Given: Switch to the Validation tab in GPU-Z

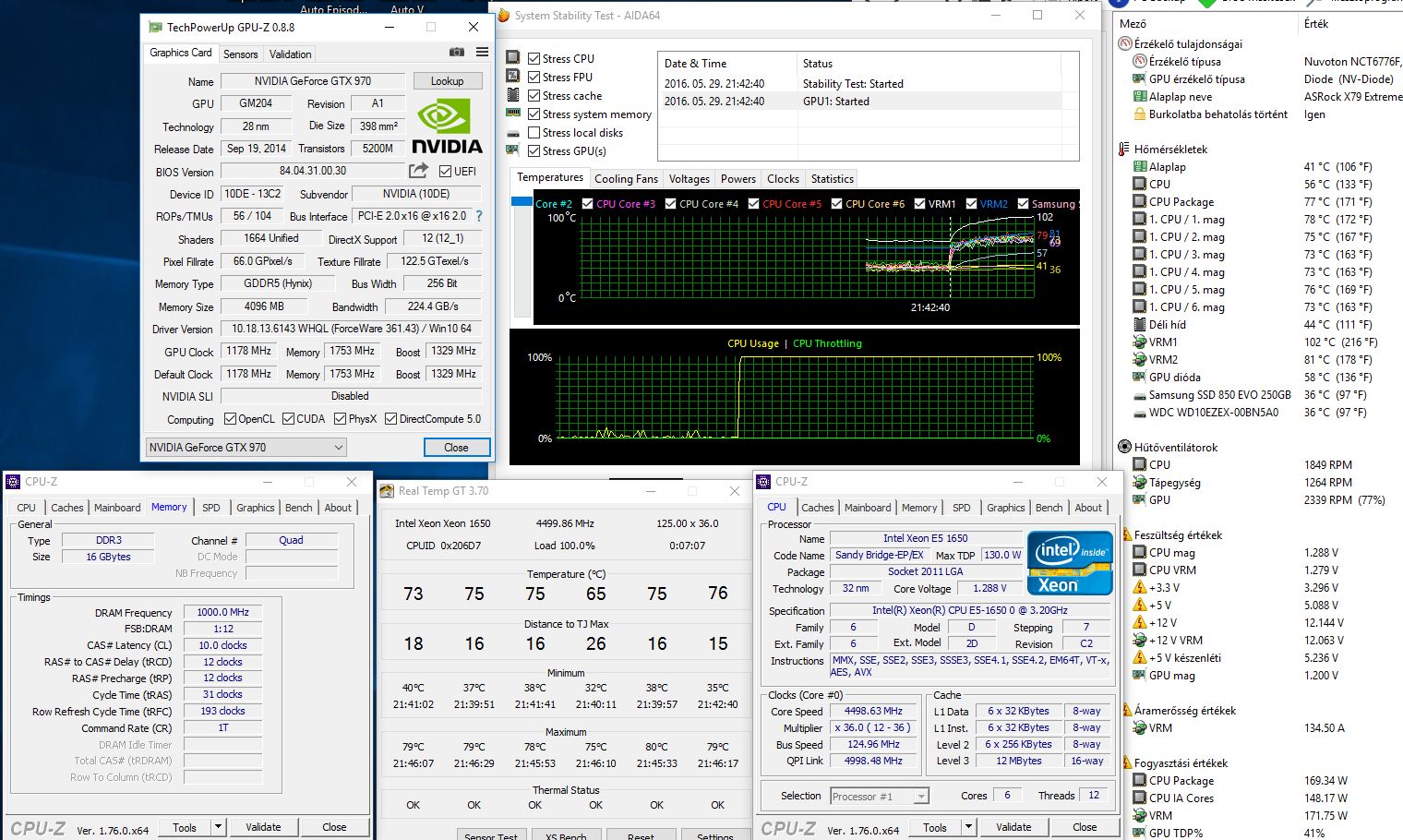Looking at the screenshot, I should 291,54.
